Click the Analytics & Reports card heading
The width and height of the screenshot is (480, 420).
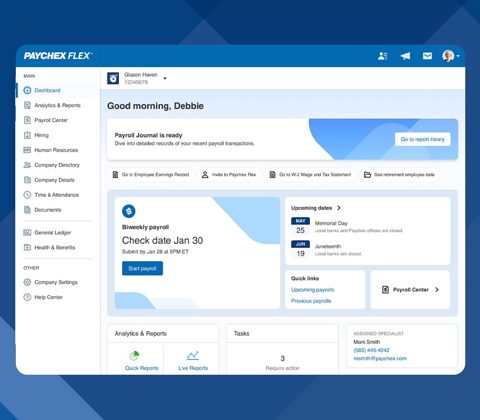(141, 334)
